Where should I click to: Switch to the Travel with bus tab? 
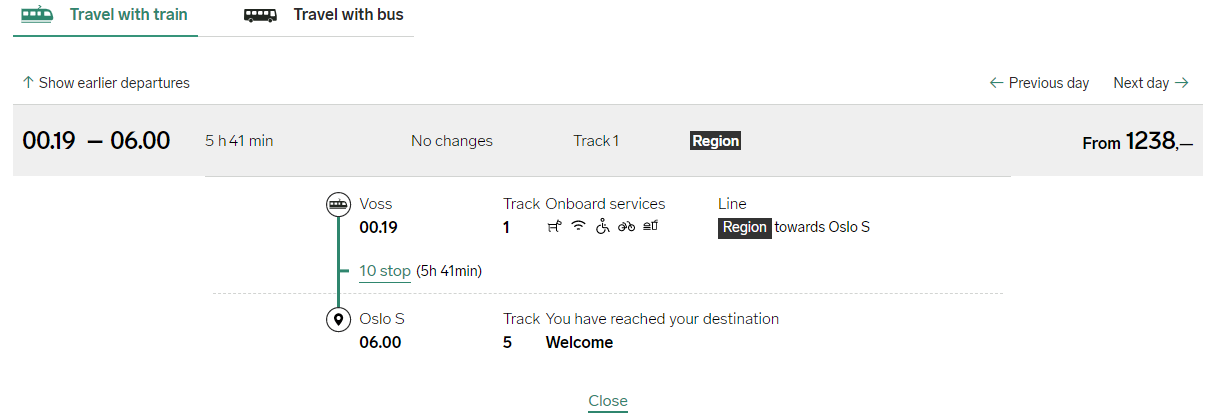[347, 16]
